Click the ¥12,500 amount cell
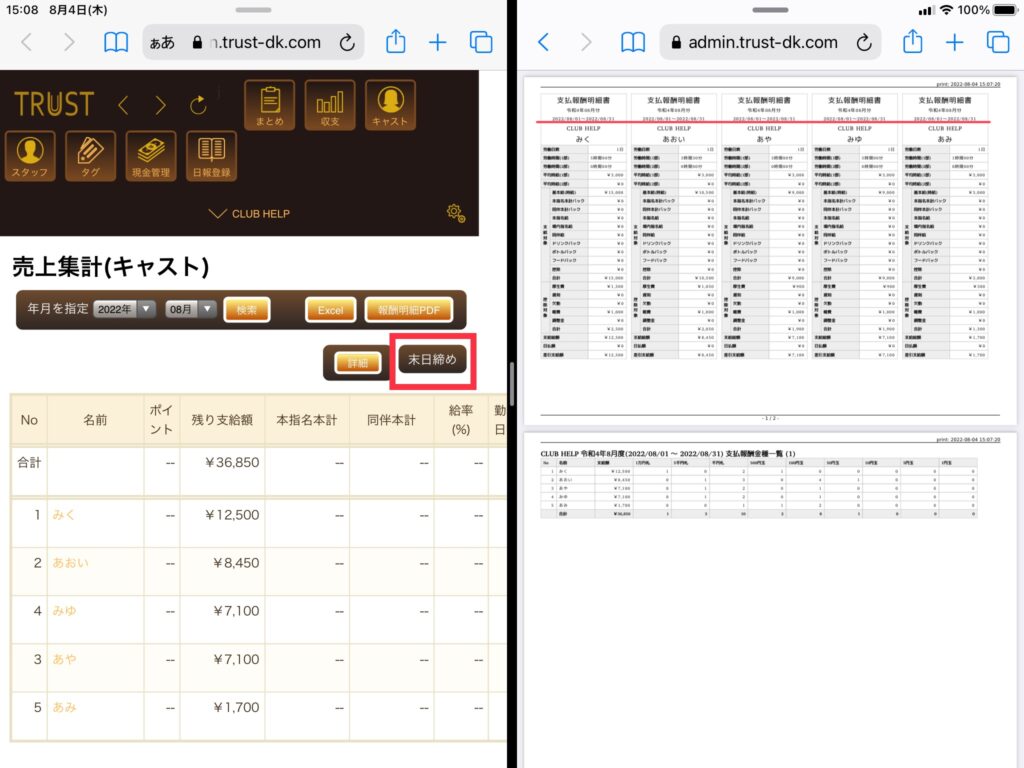 [x=232, y=515]
